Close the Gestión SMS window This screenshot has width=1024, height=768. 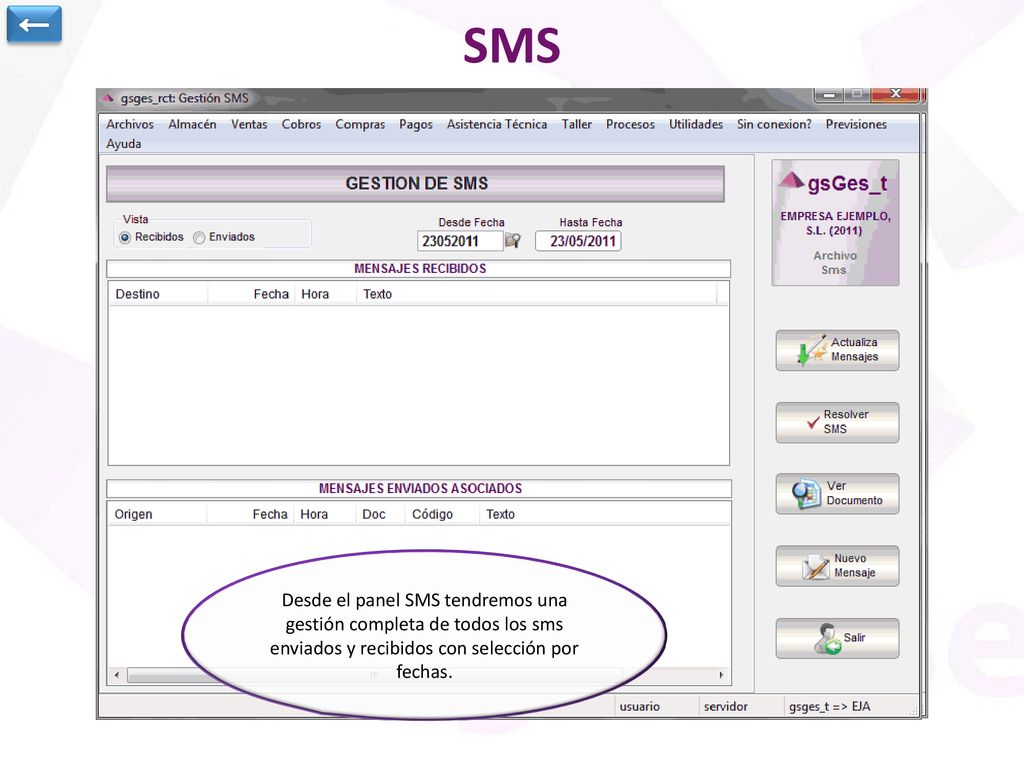[x=896, y=95]
